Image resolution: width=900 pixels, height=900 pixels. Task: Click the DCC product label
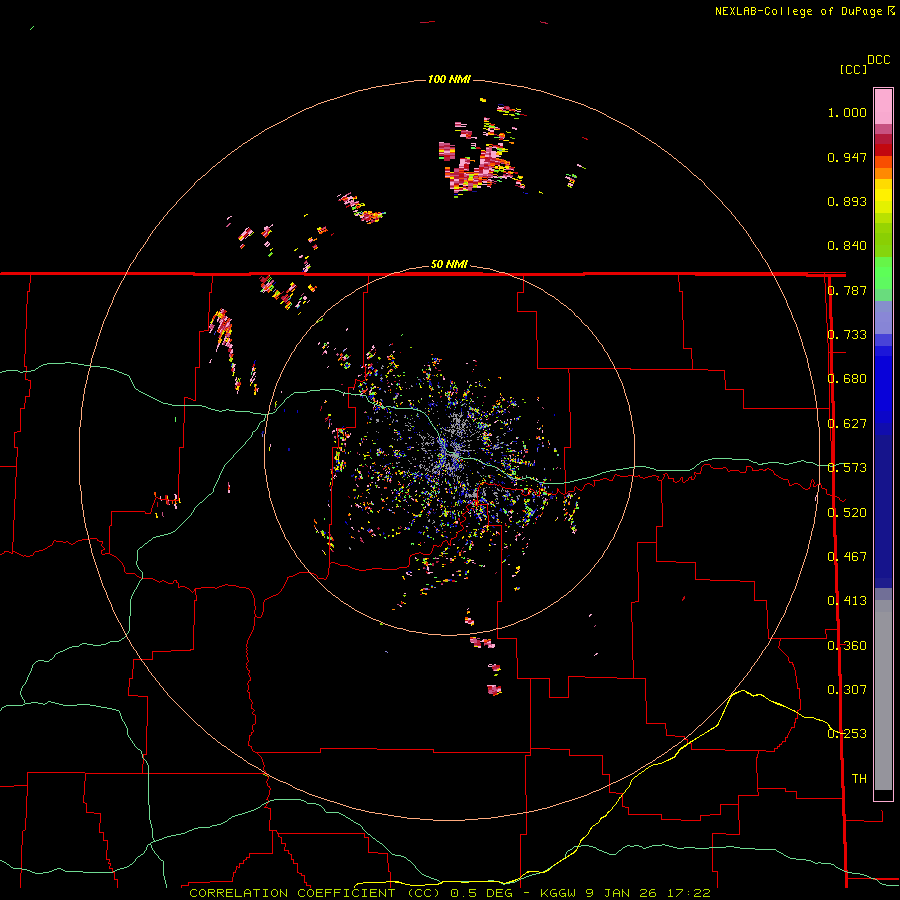point(878,60)
